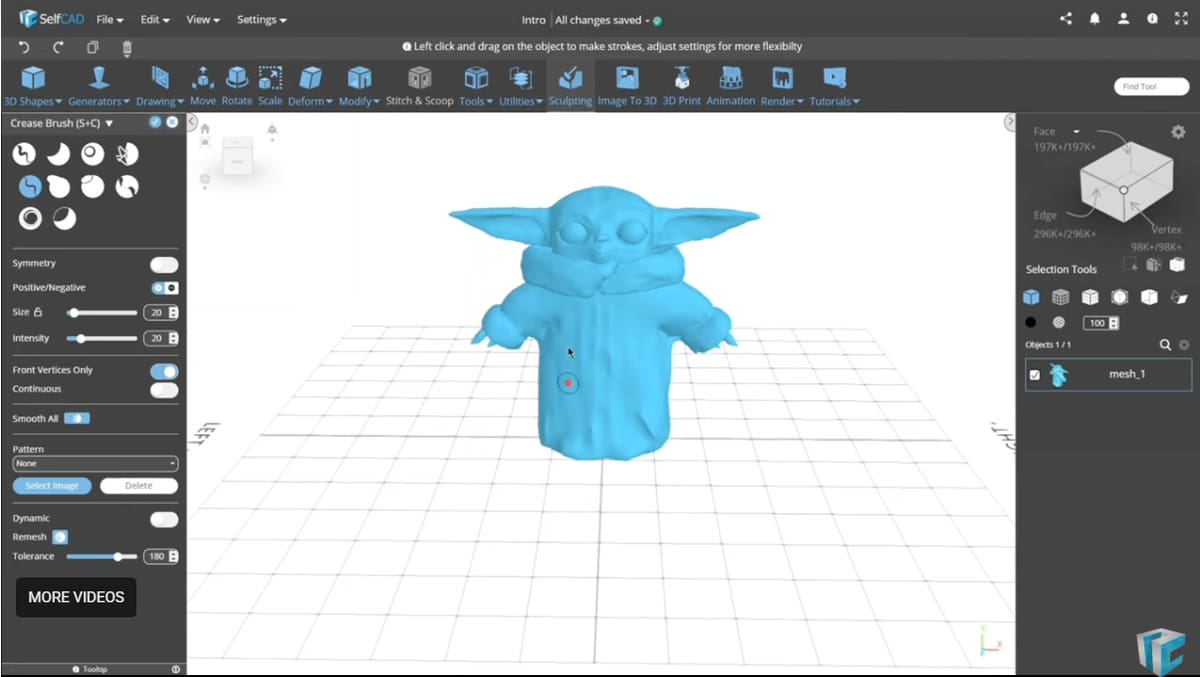1200x677 pixels.
Task: Open the View menu
Action: (x=204, y=20)
